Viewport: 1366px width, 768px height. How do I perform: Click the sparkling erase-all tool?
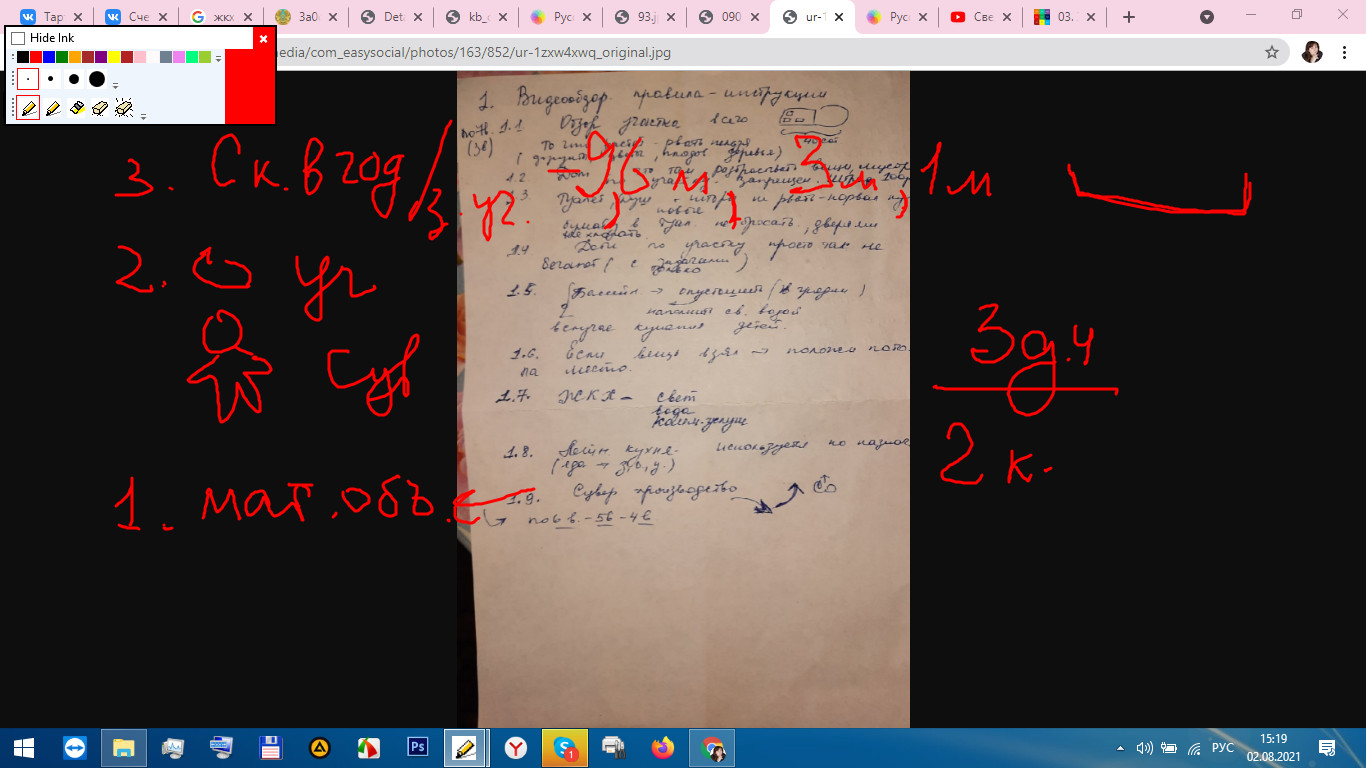point(124,108)
